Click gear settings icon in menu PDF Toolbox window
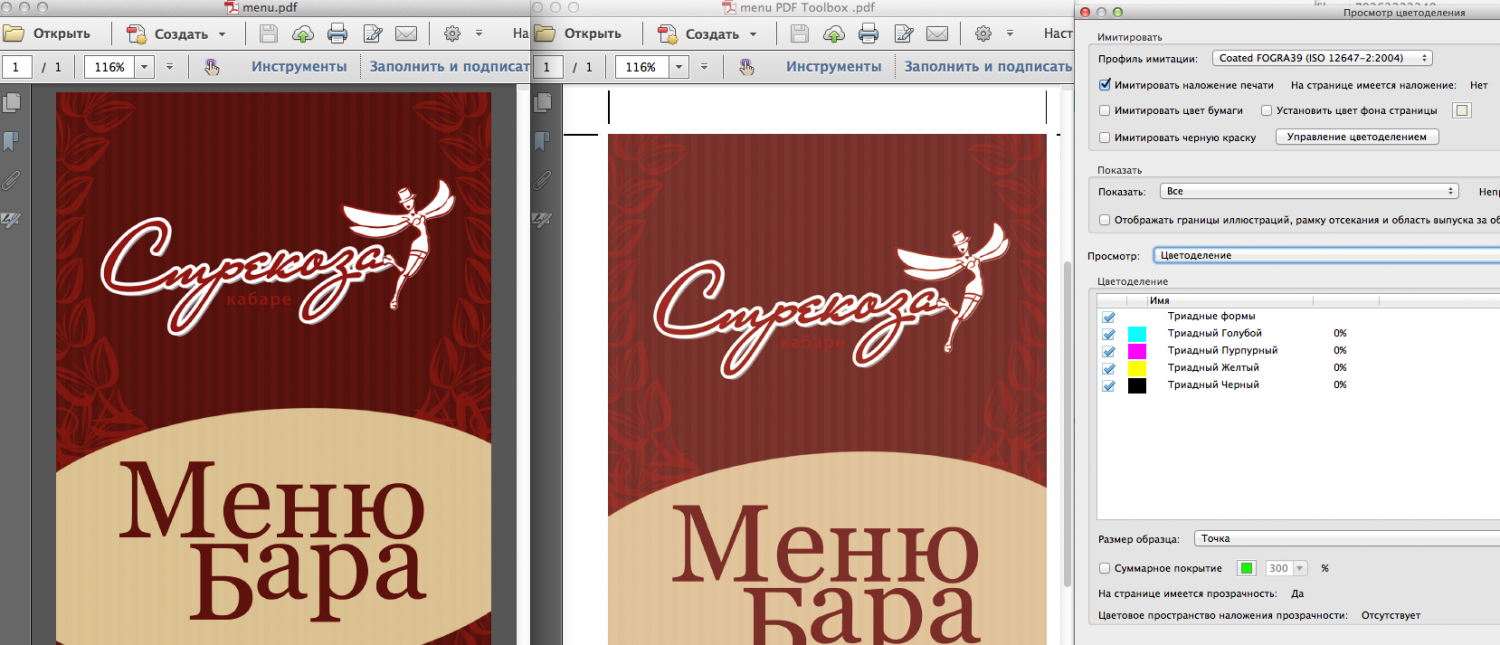1500x645 pixels. click(x=983, y=33)
